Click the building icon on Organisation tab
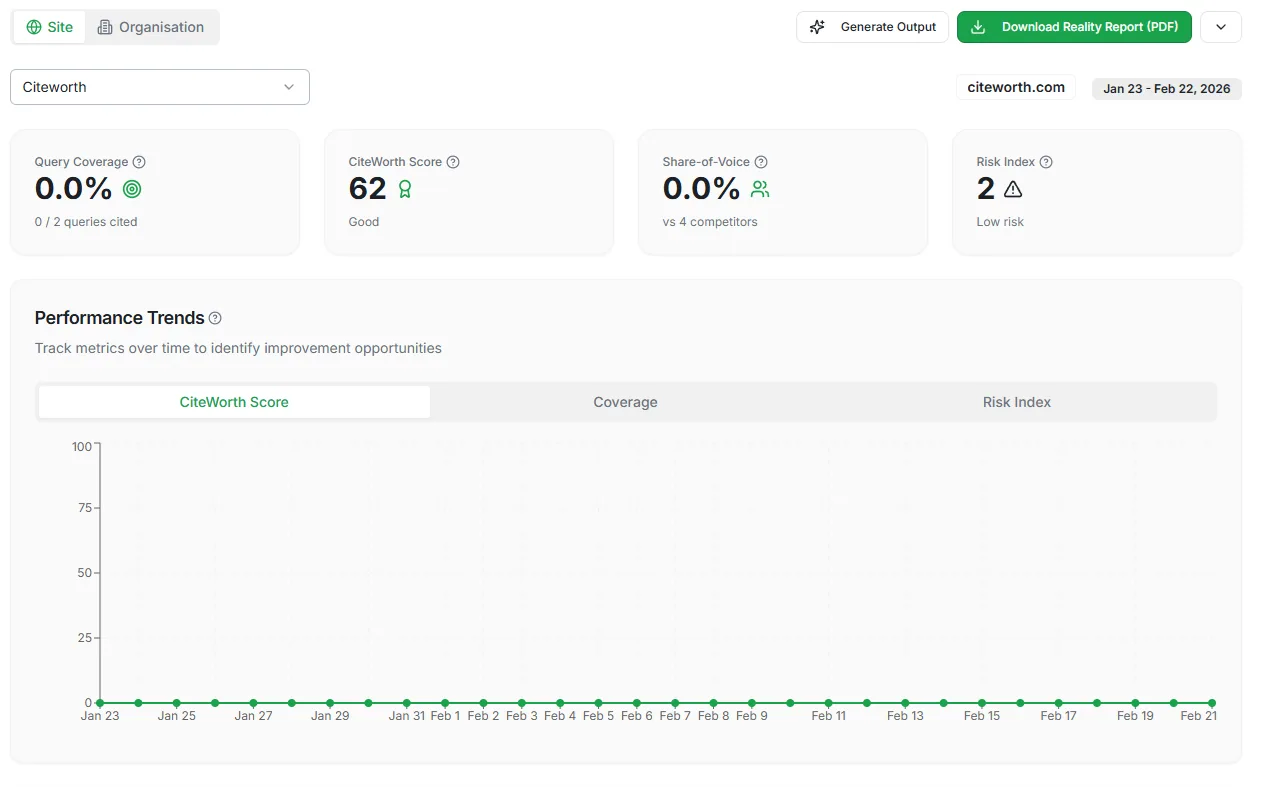The image size is (1277, 787). pyautogui.click(x=105, y=27)
